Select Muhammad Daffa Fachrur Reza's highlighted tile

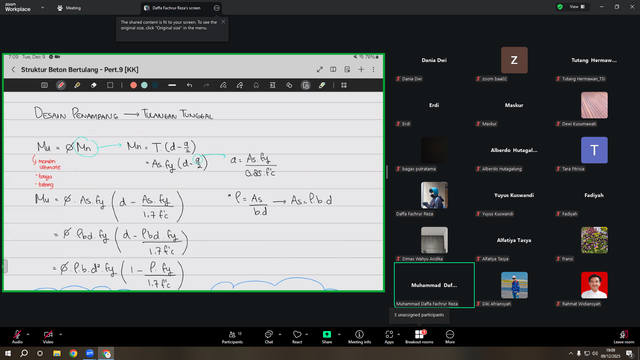pos(434,285)
